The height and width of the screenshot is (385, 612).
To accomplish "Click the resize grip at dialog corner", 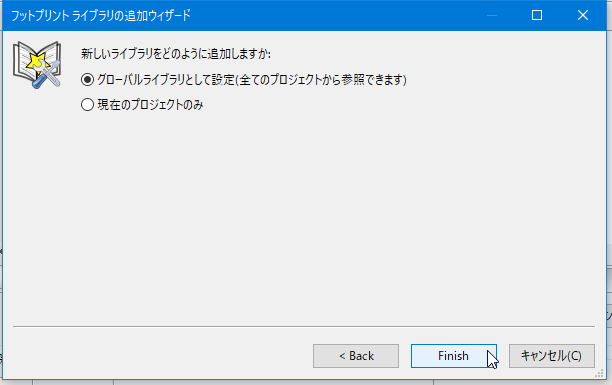I will (x=599, y=374).
